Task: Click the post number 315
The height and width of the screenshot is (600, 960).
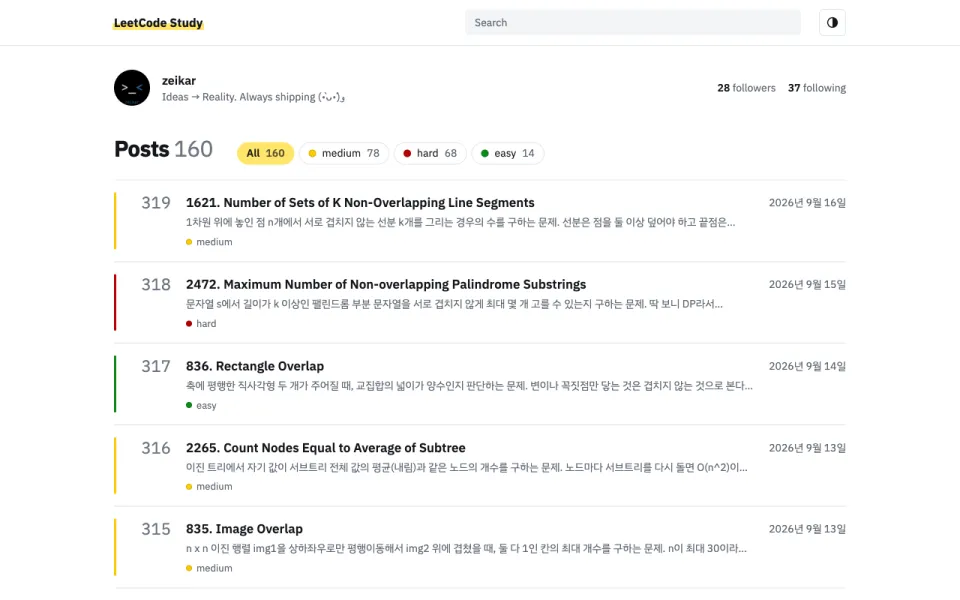Action: 156,529
